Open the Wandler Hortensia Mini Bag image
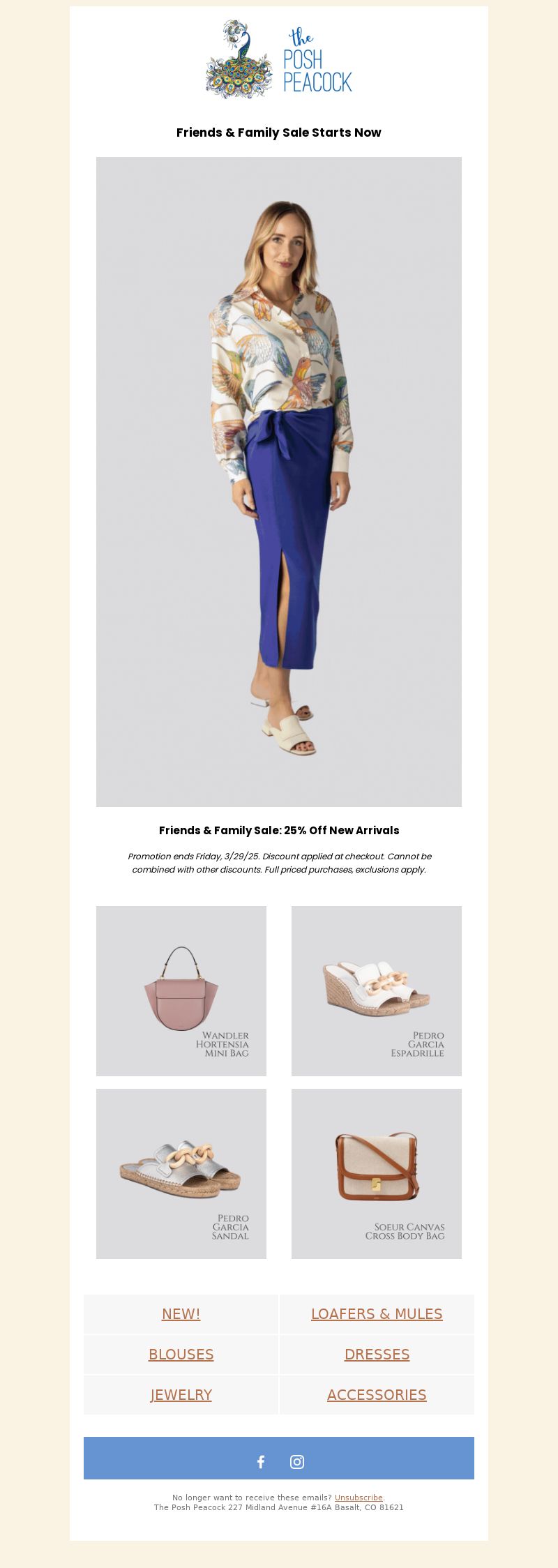 181,990
